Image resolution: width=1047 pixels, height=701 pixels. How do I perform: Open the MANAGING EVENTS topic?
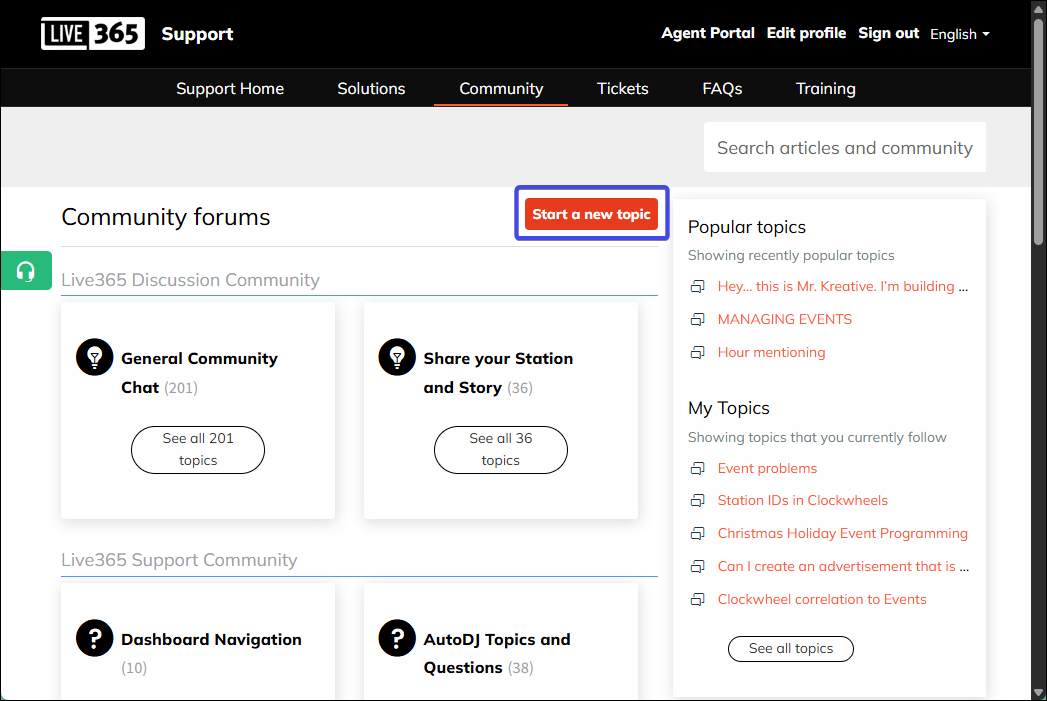785,319
